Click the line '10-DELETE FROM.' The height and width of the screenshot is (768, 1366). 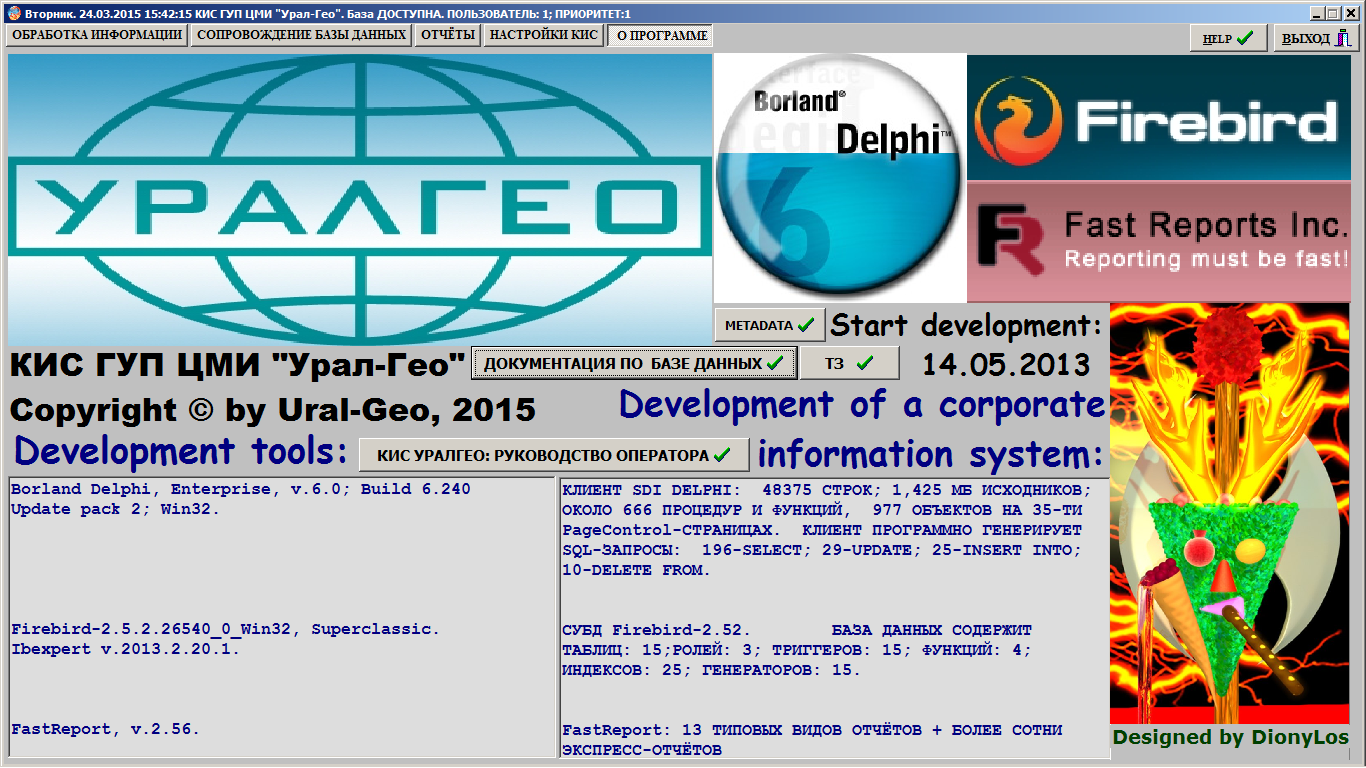tap(636, 569)
